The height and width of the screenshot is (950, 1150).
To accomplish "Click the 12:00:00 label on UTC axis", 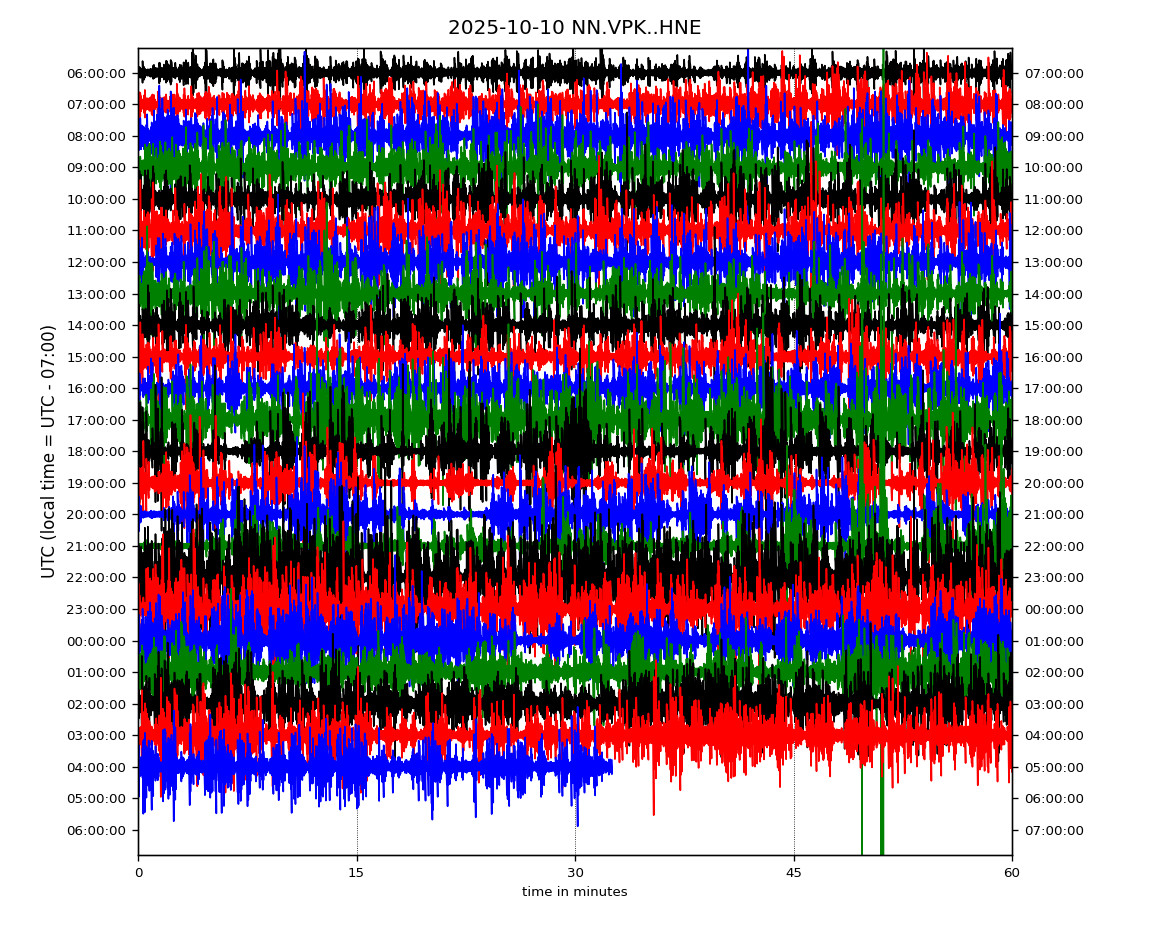I will tap(98, 262).
